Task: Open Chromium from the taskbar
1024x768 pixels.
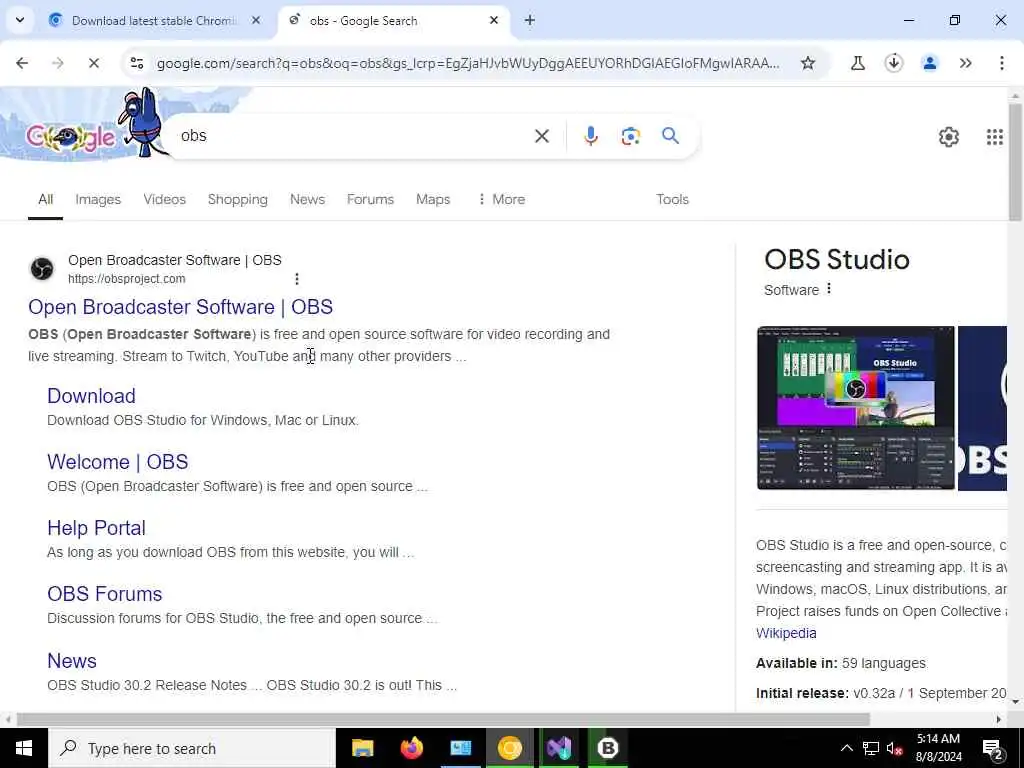Action: (x=509, y=748)
